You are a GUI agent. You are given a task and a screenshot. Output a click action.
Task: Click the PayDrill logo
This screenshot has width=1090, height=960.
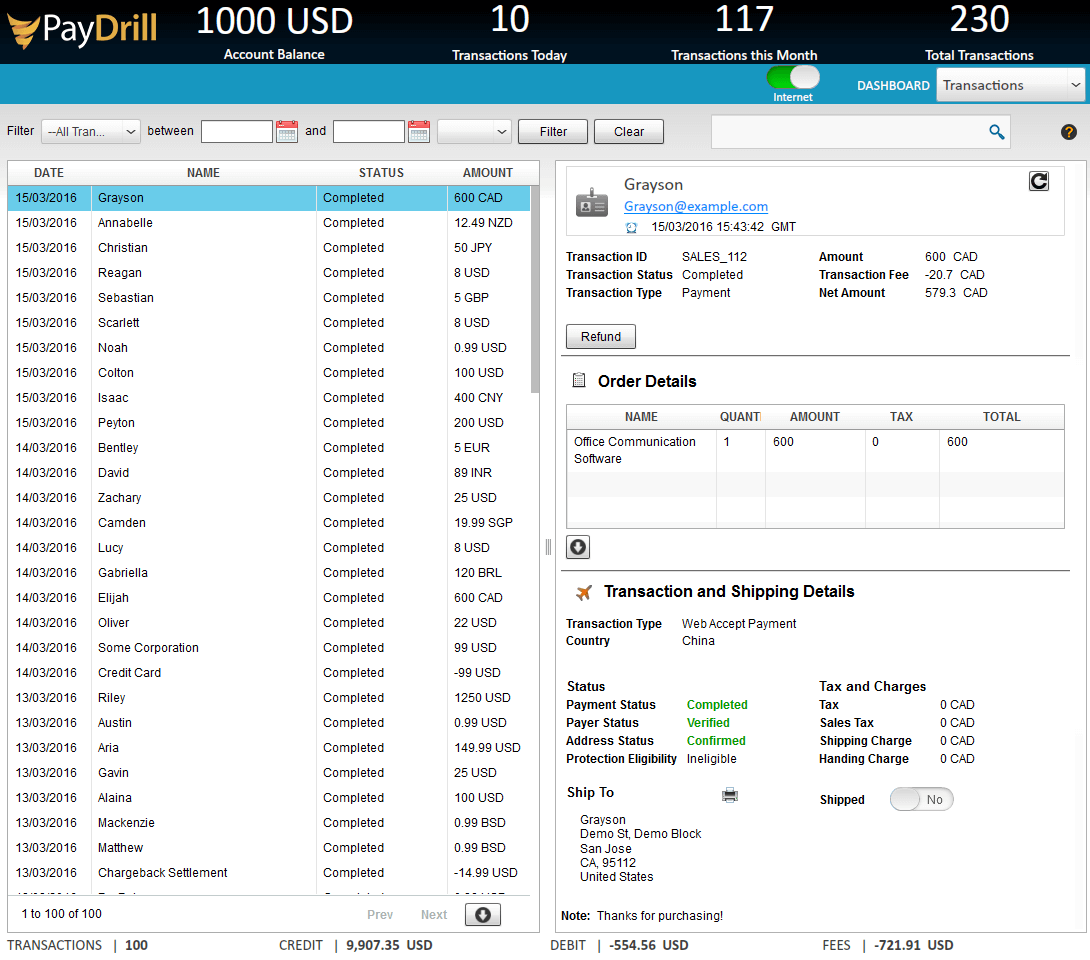tap(81, 30)
